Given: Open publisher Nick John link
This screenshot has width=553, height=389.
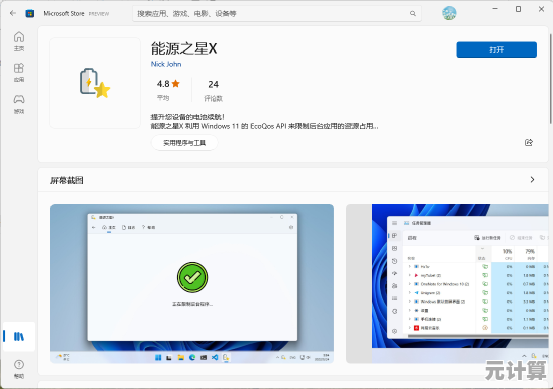Looking at the screenshot, I should [x=166, y=64].
